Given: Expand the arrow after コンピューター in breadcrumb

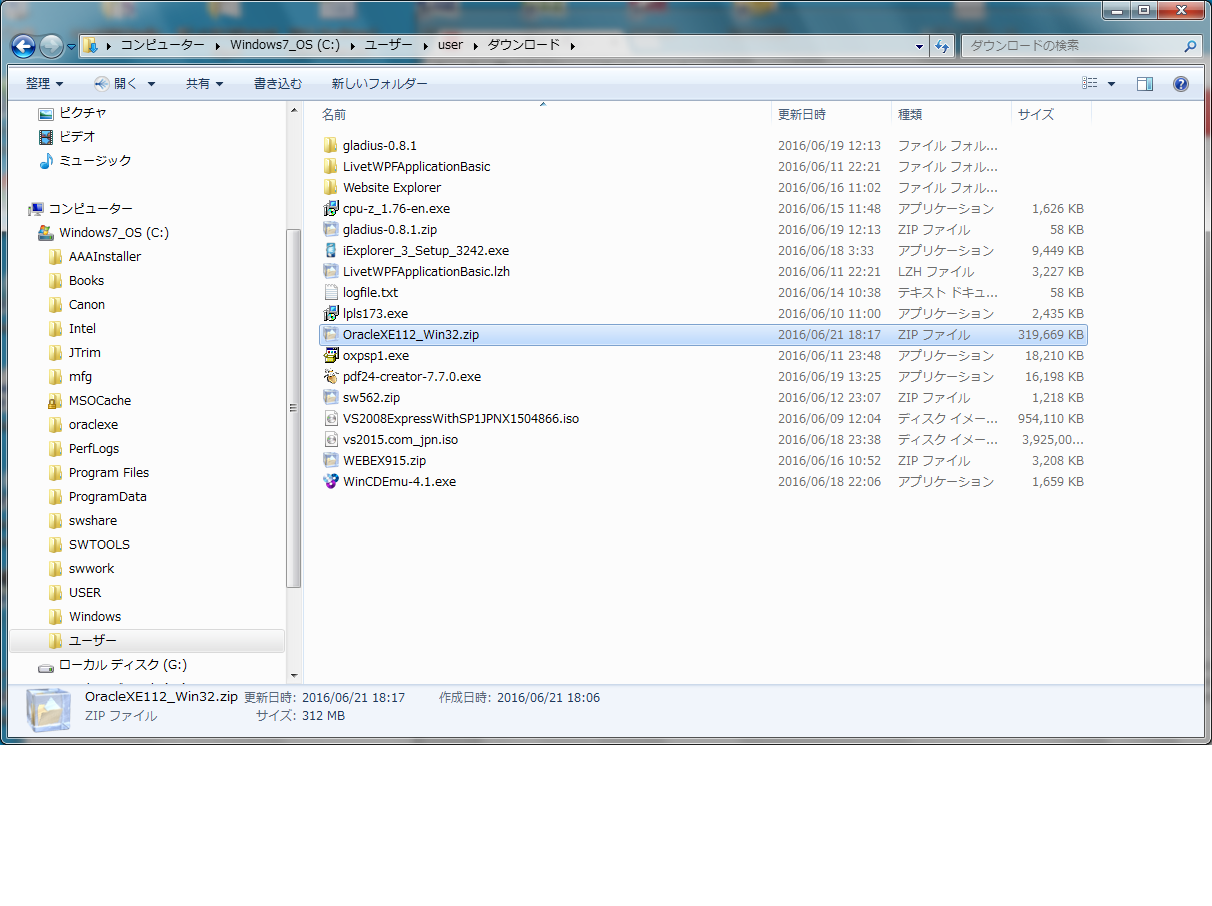Looking at the screenshot, I should tap(216, 45).
